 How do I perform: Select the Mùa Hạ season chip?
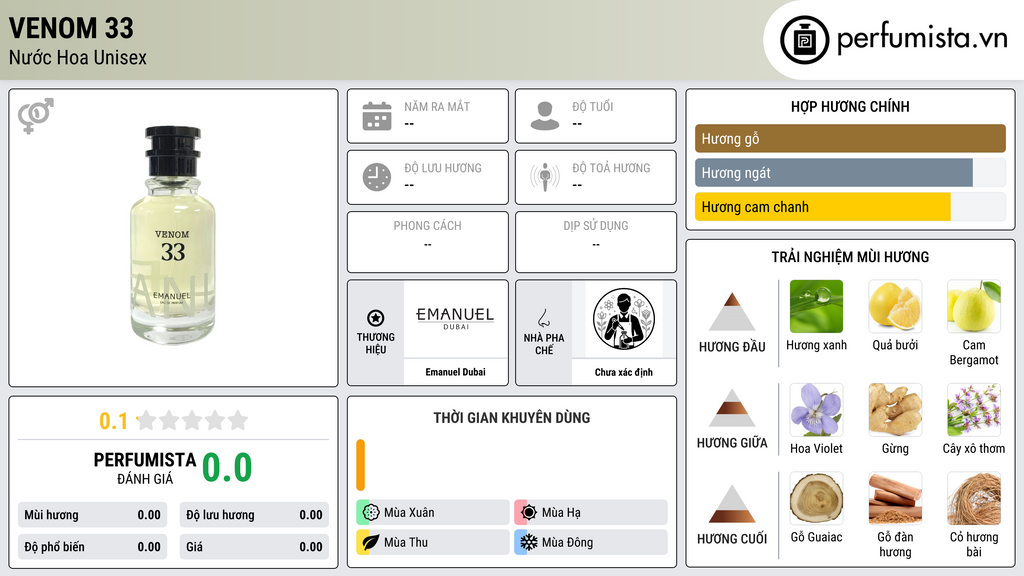pyautogui.click(x=591, y=513)
